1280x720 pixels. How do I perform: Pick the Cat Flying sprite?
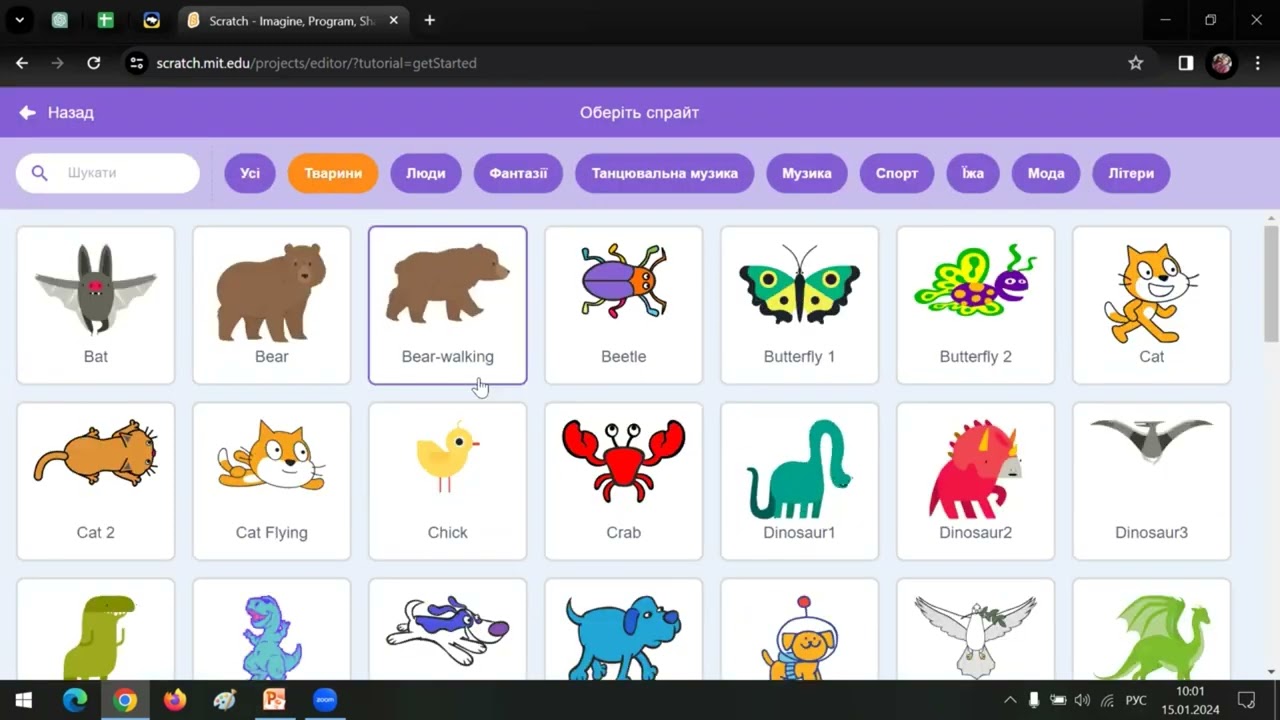click(272, 481)
